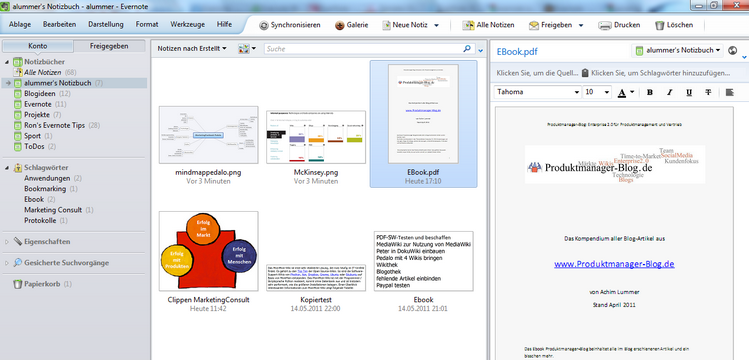
Task: Print note using Drucken icon
Action: (x=605, y=25)
